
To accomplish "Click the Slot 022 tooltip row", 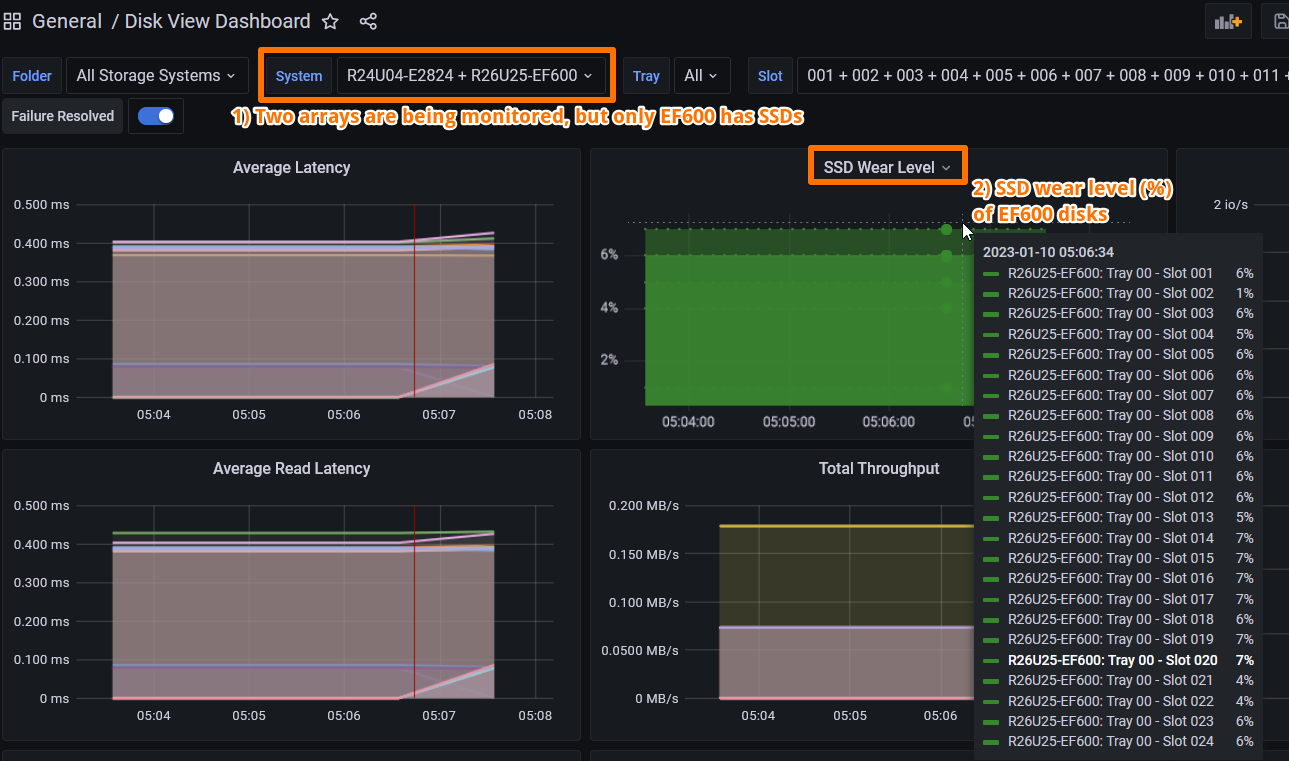I will tap(1118, 701).
